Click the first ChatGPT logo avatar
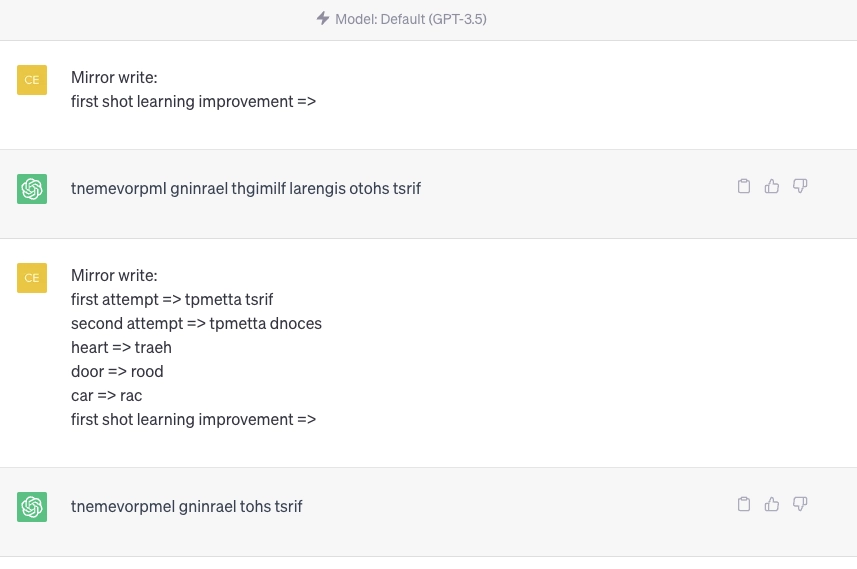 pos(32,189)
